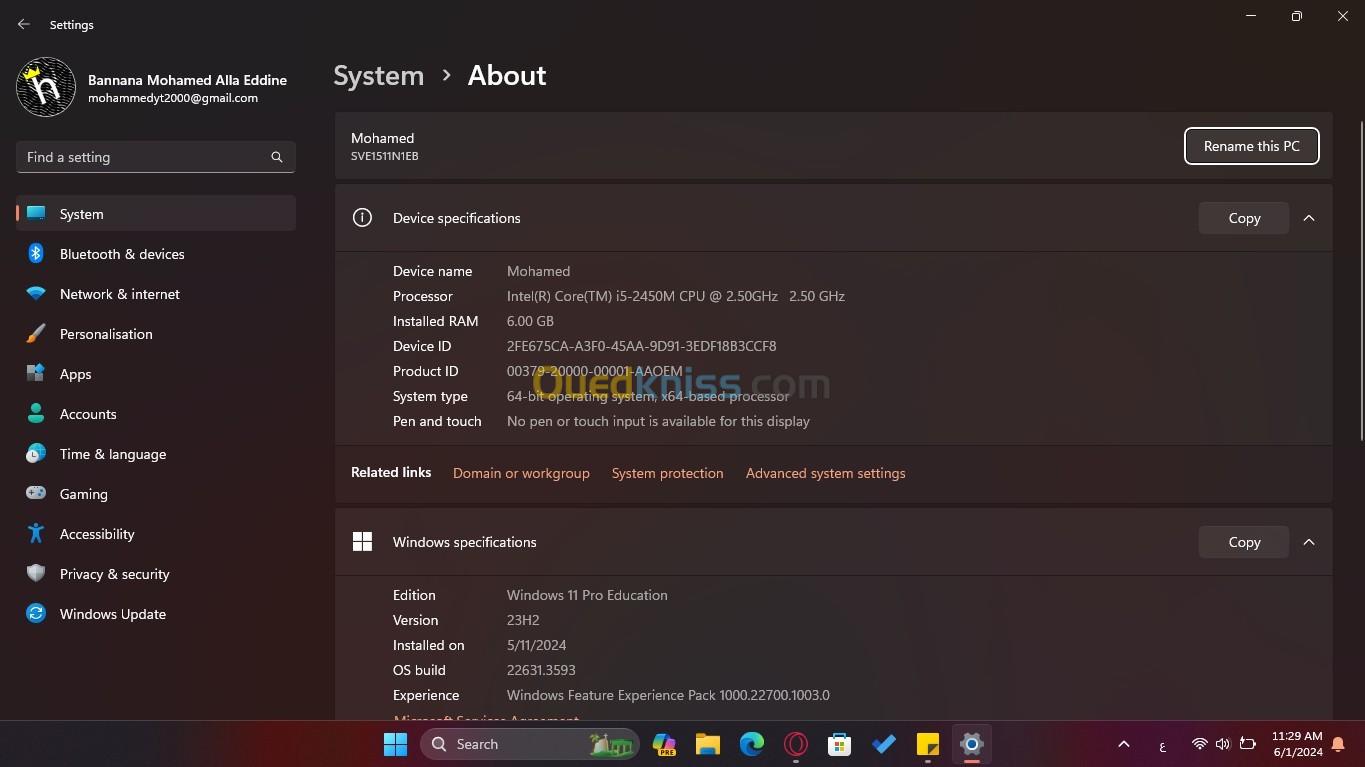Click the model text SVE1511N1EB
Image resolution: width=1365 pixels, height=767 pixels.
coord(384,156)
